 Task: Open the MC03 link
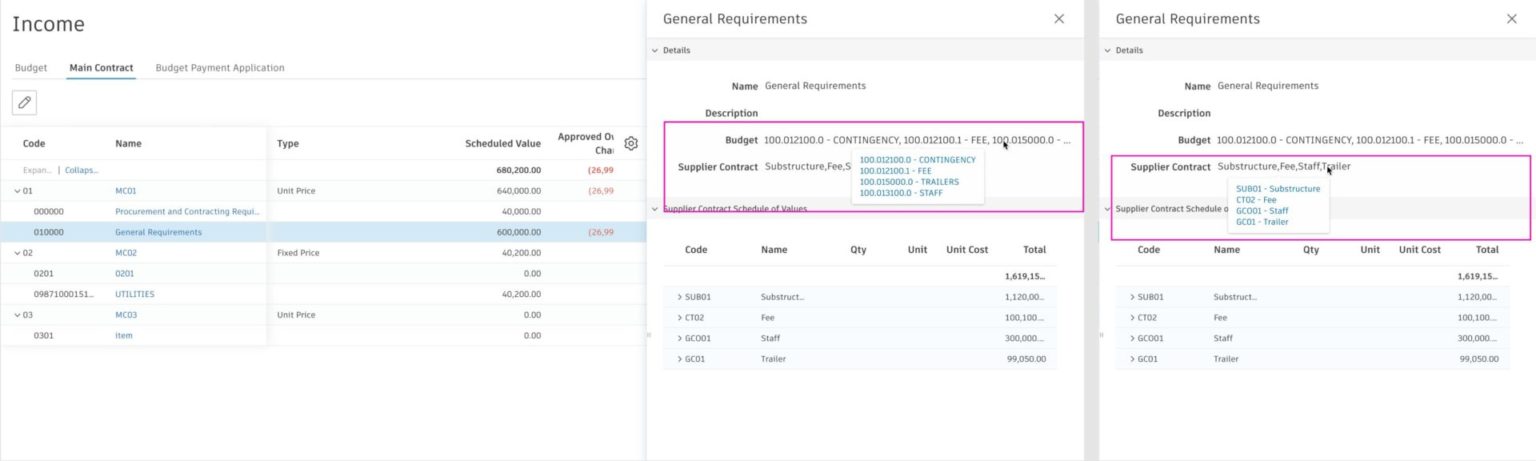[125, 315]
